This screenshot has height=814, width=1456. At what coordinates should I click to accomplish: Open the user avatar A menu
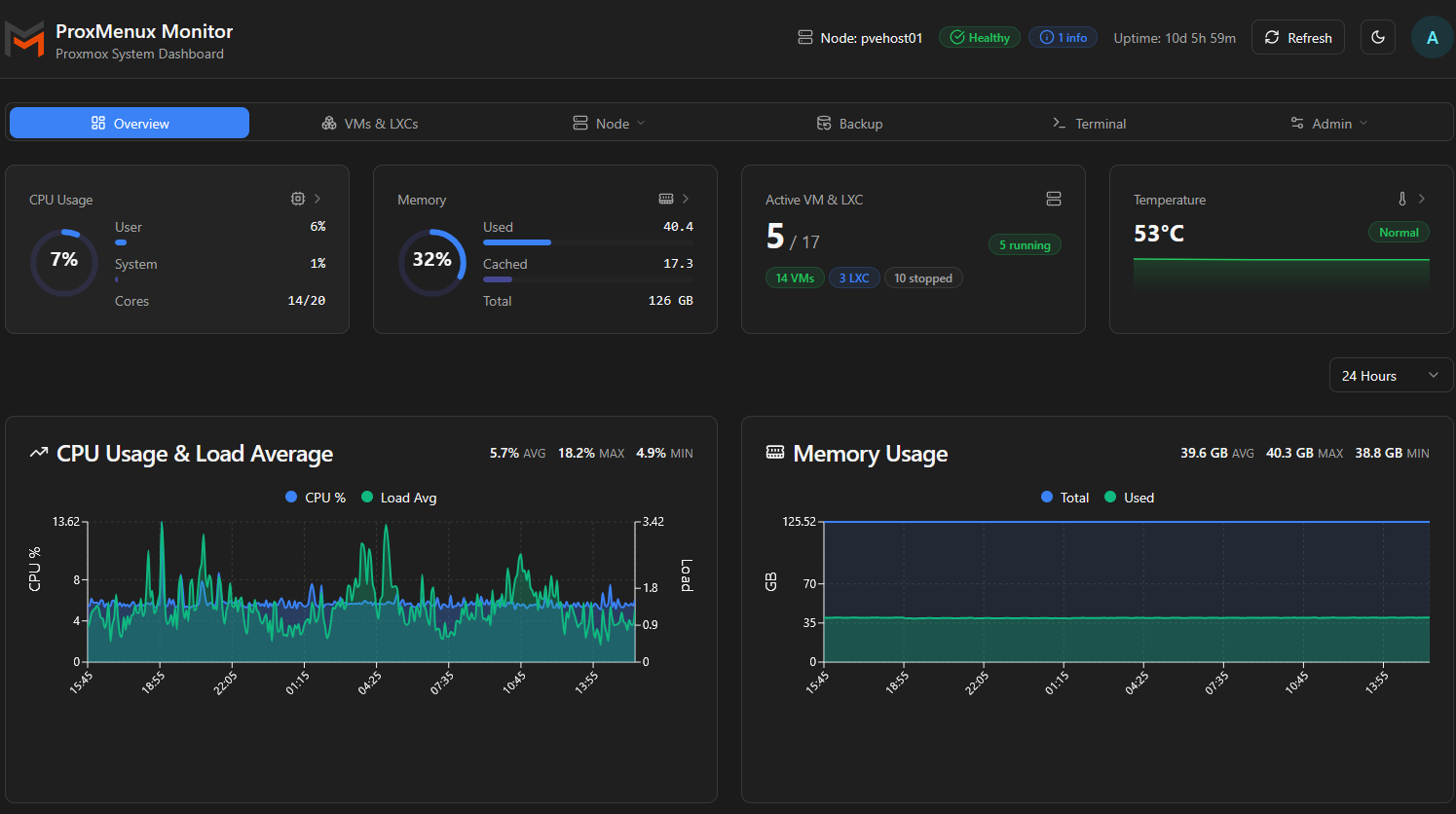tap(1432, 37)
